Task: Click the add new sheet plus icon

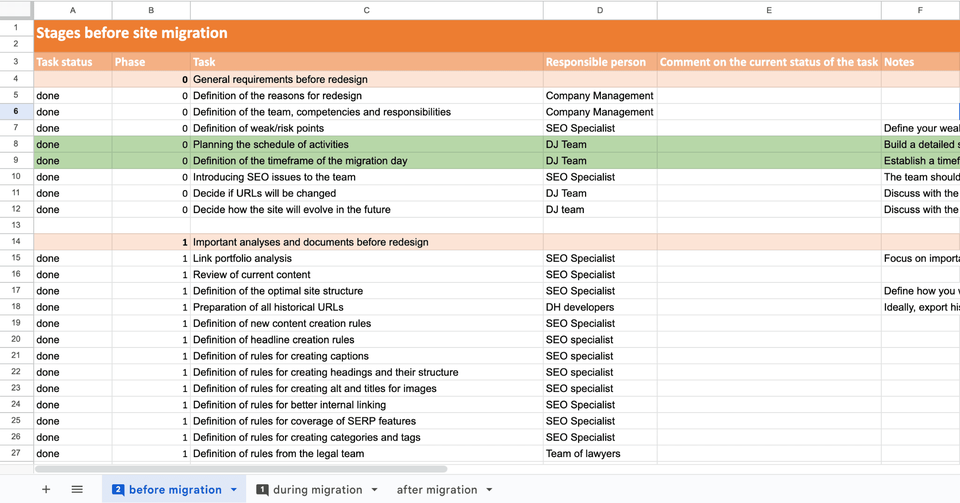Action: [x=46, y=489]
